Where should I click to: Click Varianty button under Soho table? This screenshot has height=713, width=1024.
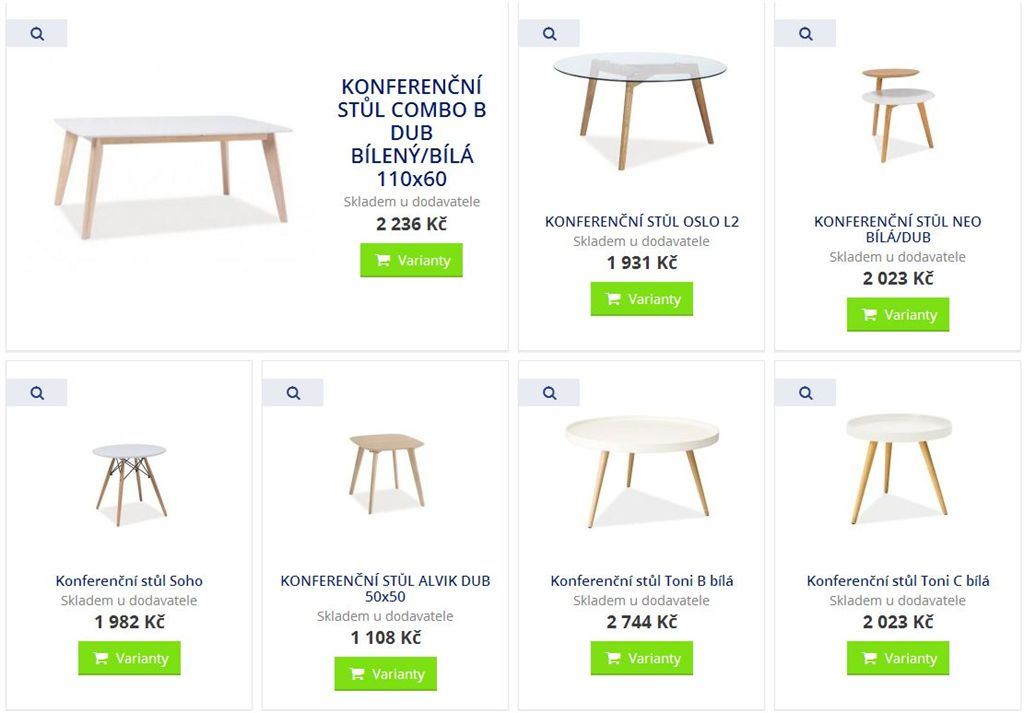coord(129,658)
